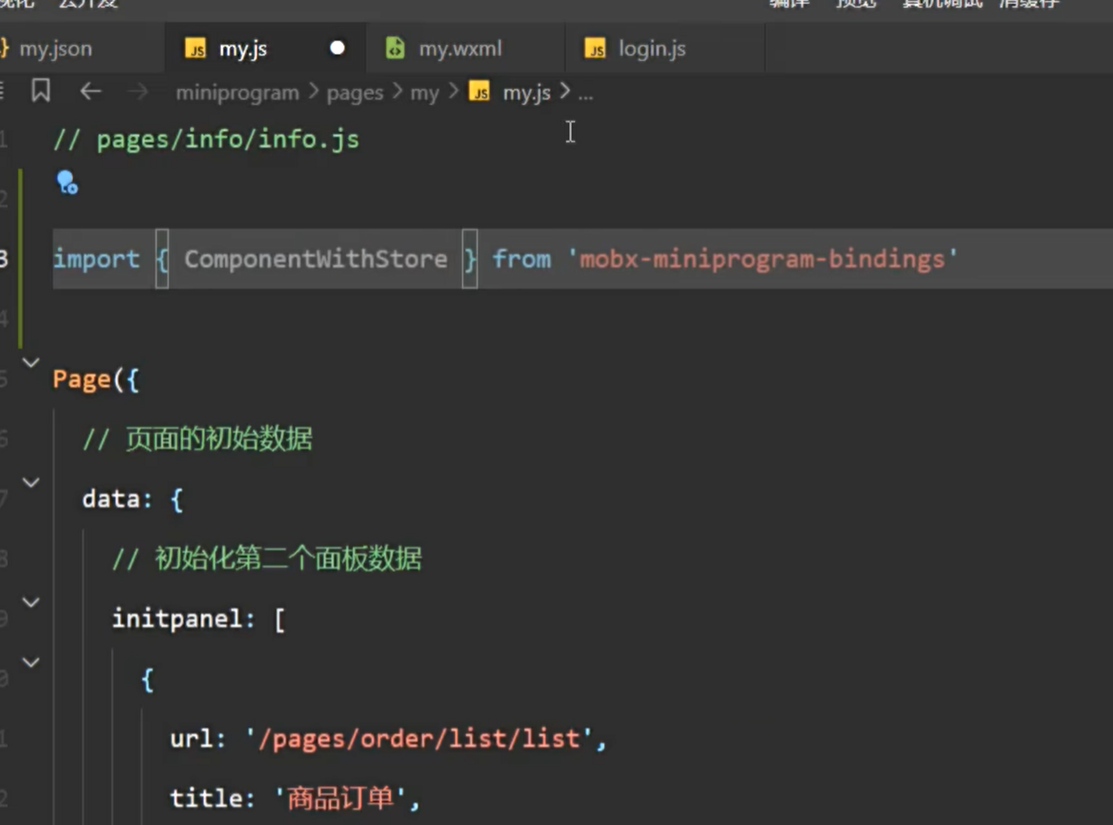
Task: Open the my.wxml editor tab
Action: [460, 49]
